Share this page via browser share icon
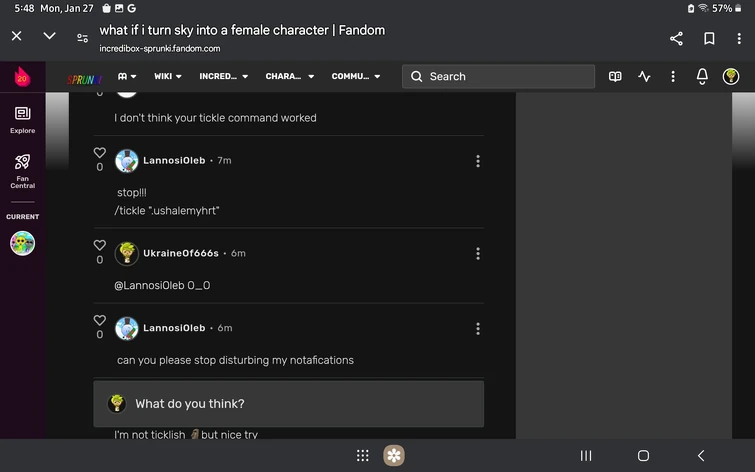Screen dimensions: 755x472 (x=677, y=39)
